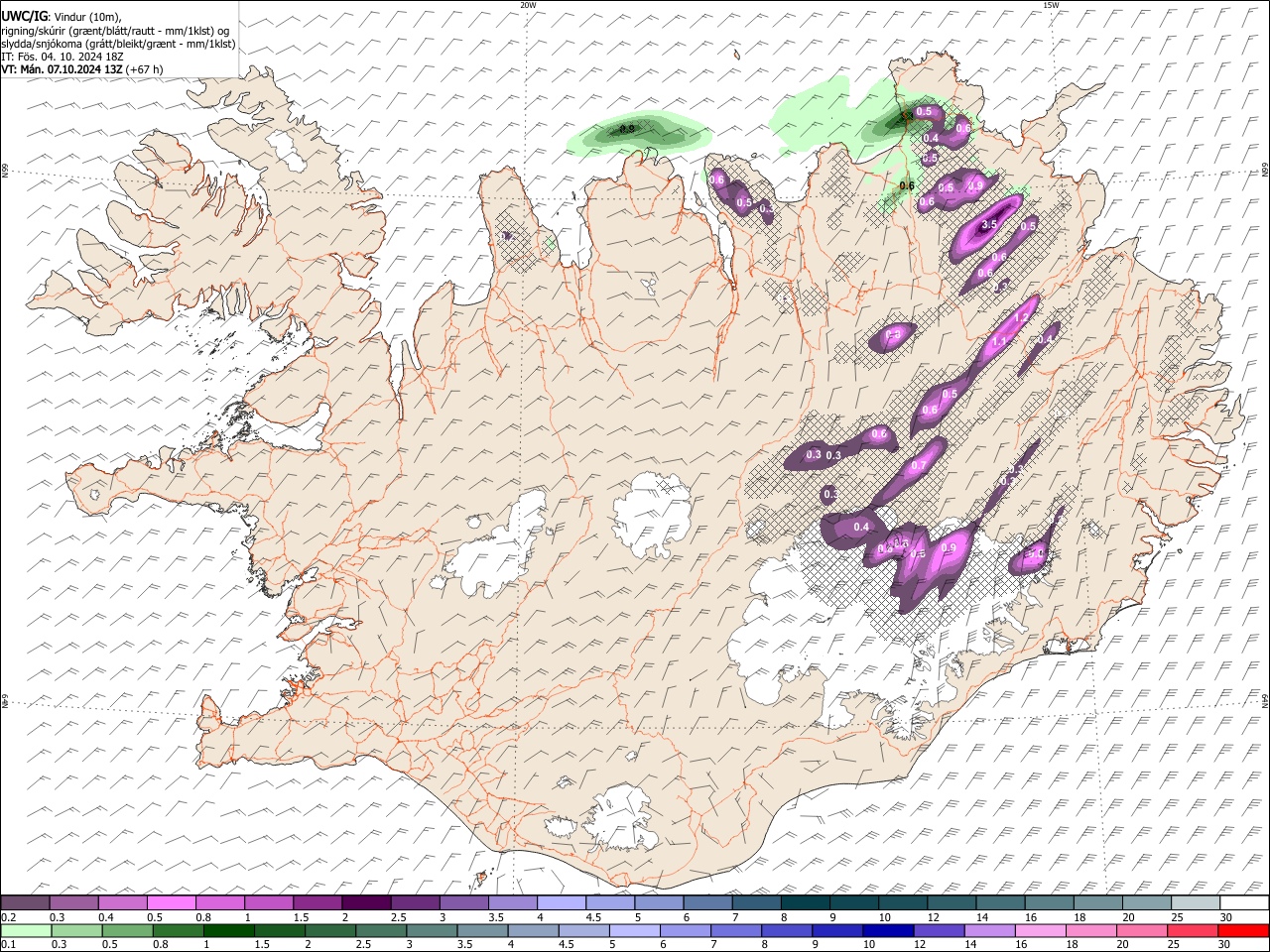Click the '3.5' snowfall value on the map
Screen dimensions: 1270x952
pos(988,225)
